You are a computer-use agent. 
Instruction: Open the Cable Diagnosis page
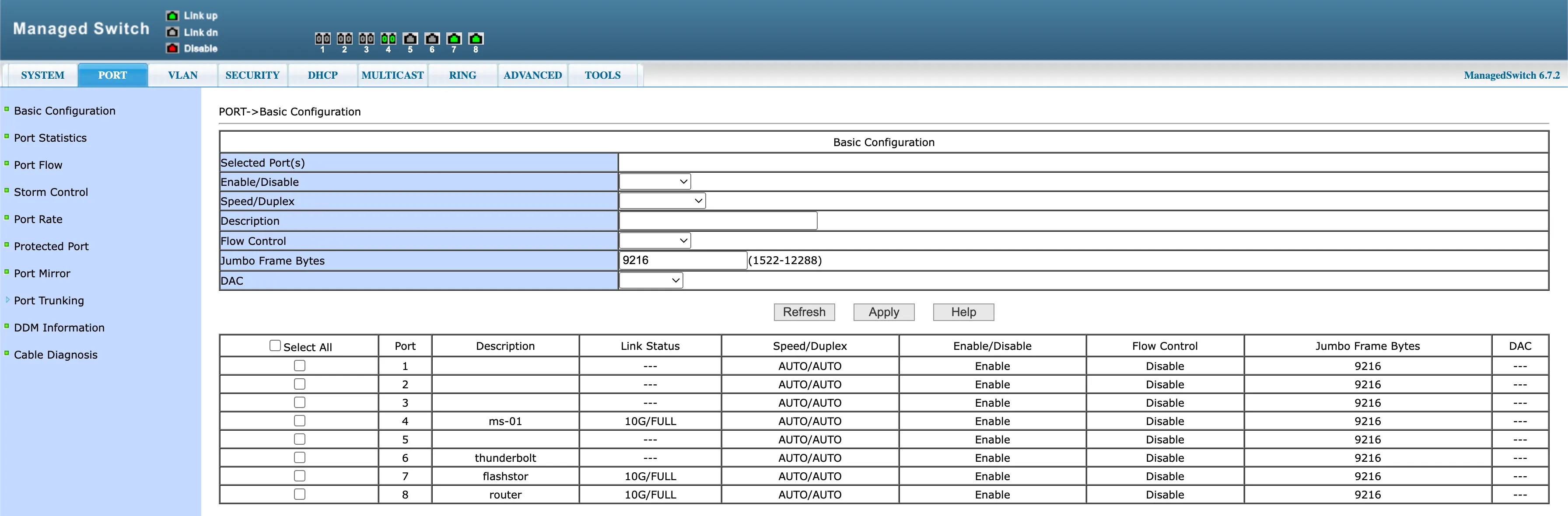pyautogui.click(x=56, y=355)
